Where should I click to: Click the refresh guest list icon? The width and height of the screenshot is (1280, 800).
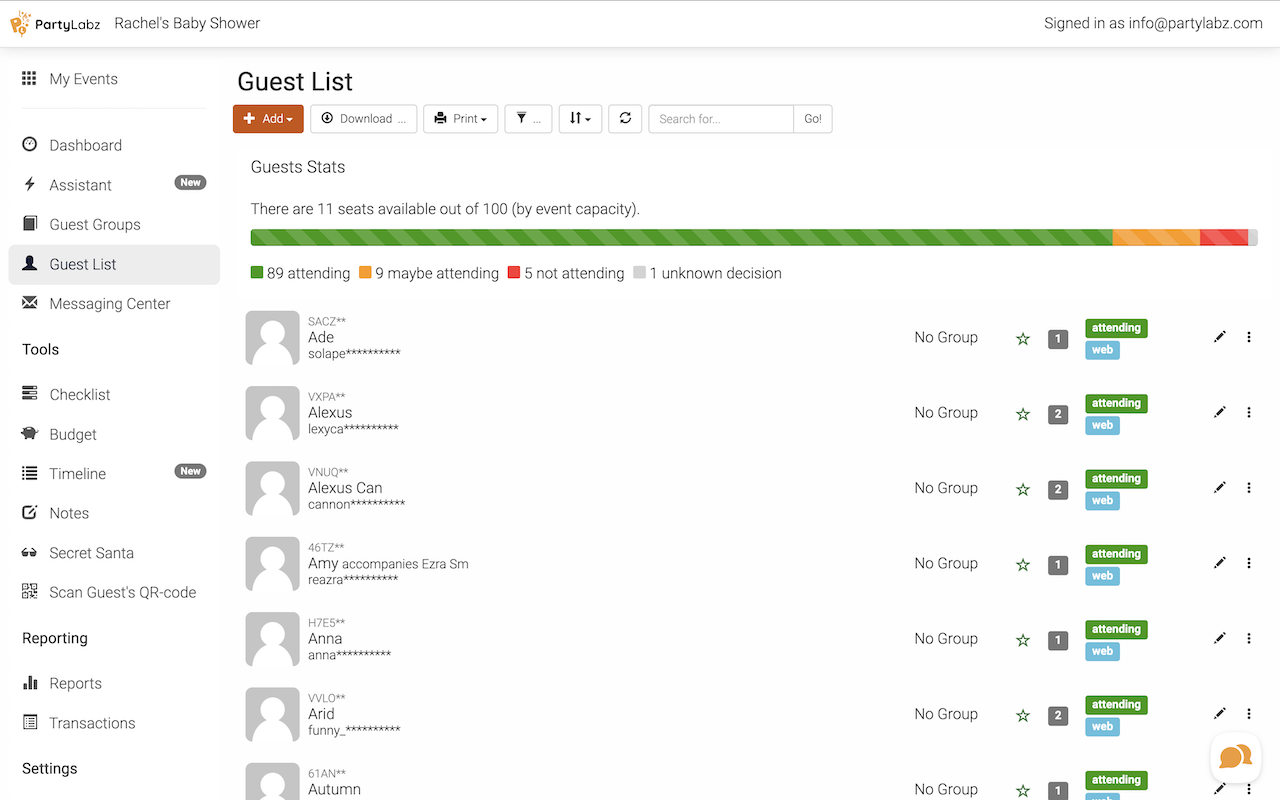(625, 118)
